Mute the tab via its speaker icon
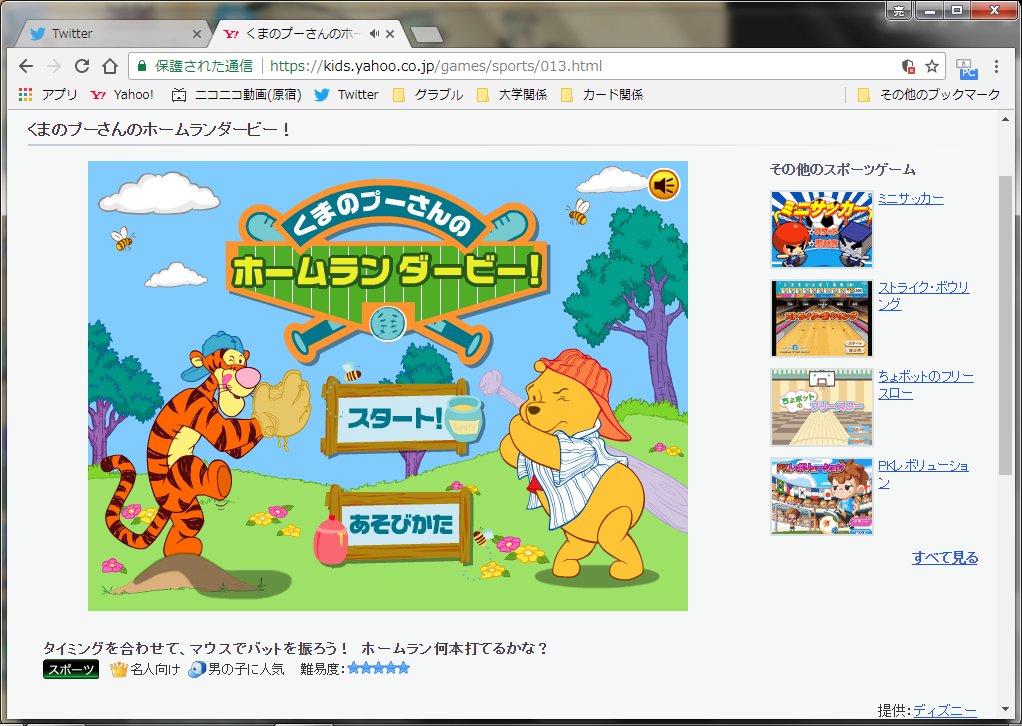This screenshot has width=1022, height=726. click(x=374, y=33)
